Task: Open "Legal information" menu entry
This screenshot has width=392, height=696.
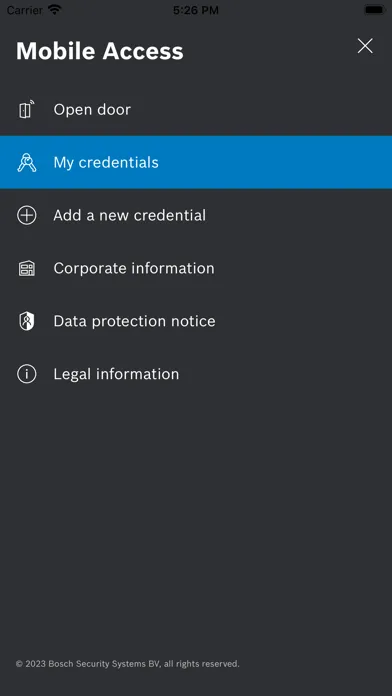Action: 196,374
